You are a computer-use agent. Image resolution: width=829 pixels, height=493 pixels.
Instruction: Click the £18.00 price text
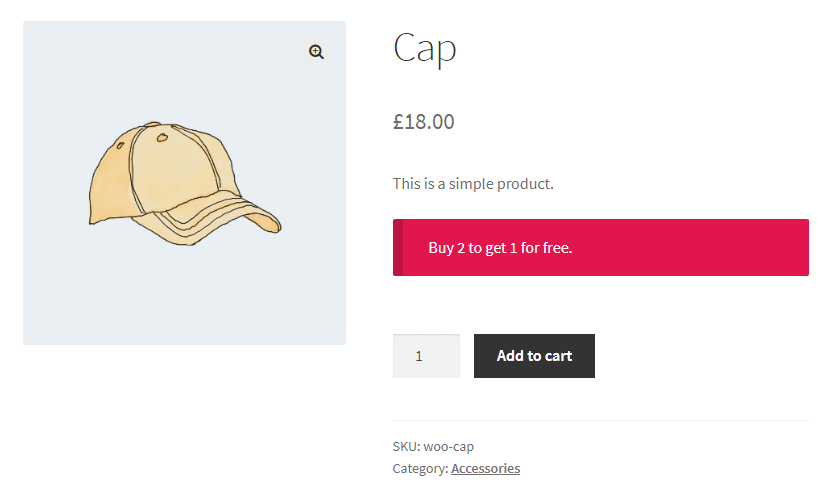[424, 122]
